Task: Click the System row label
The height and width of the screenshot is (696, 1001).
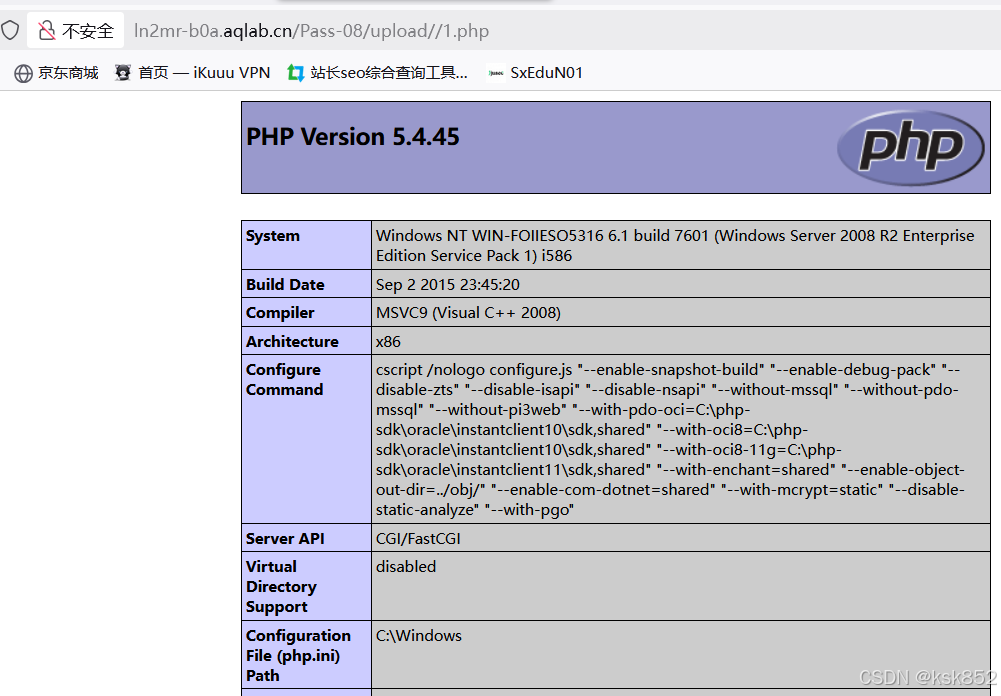Action: click(x=273, y=236)
